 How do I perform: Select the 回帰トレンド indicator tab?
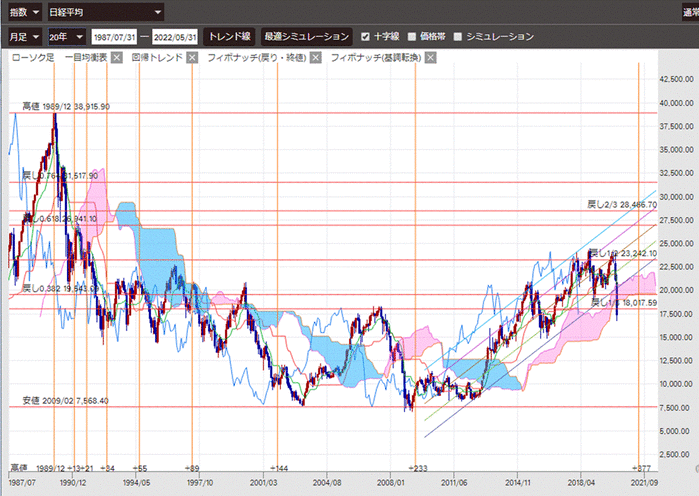point(157,57)
